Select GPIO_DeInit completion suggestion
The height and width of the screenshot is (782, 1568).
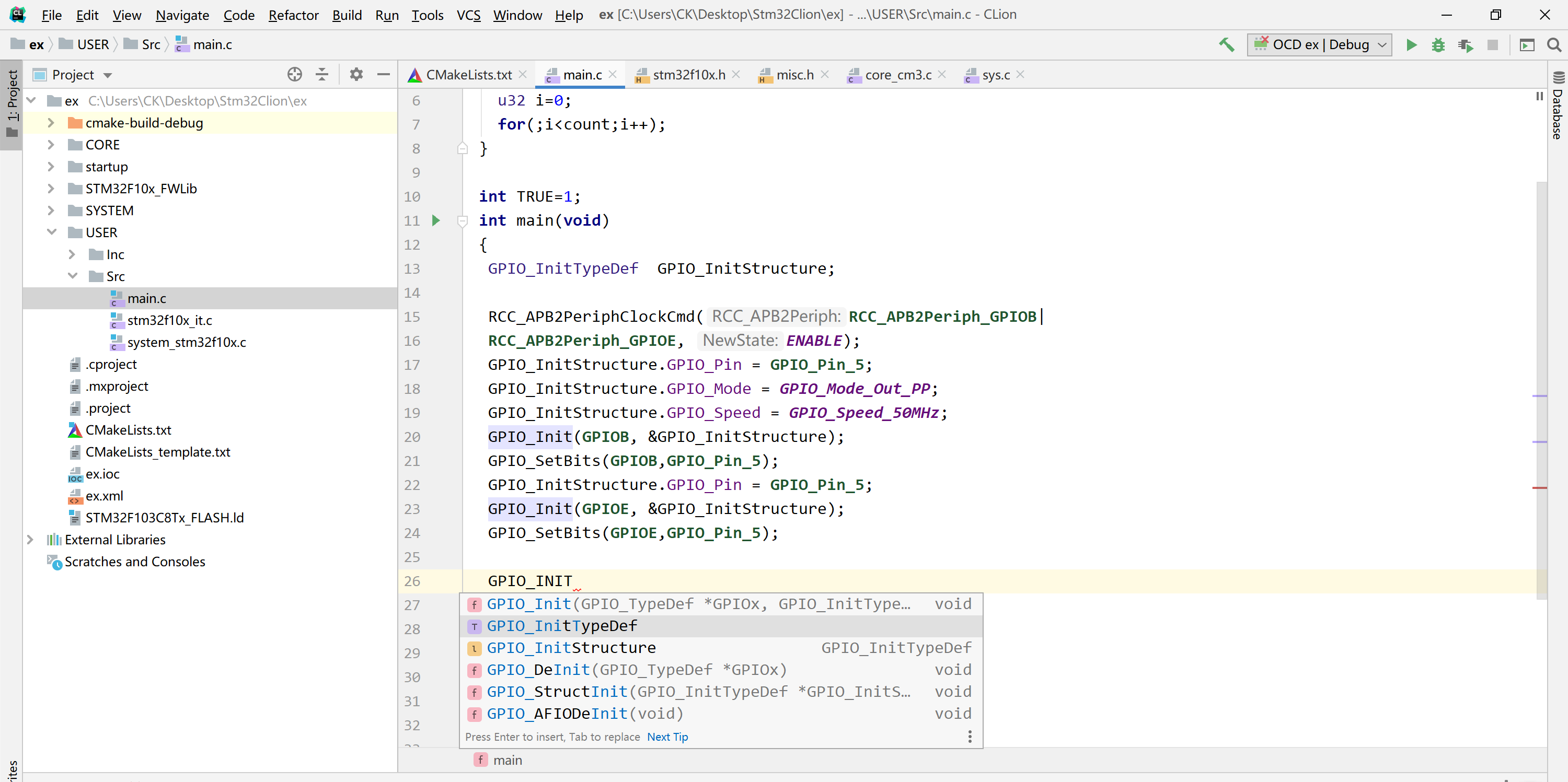(721, 669)
